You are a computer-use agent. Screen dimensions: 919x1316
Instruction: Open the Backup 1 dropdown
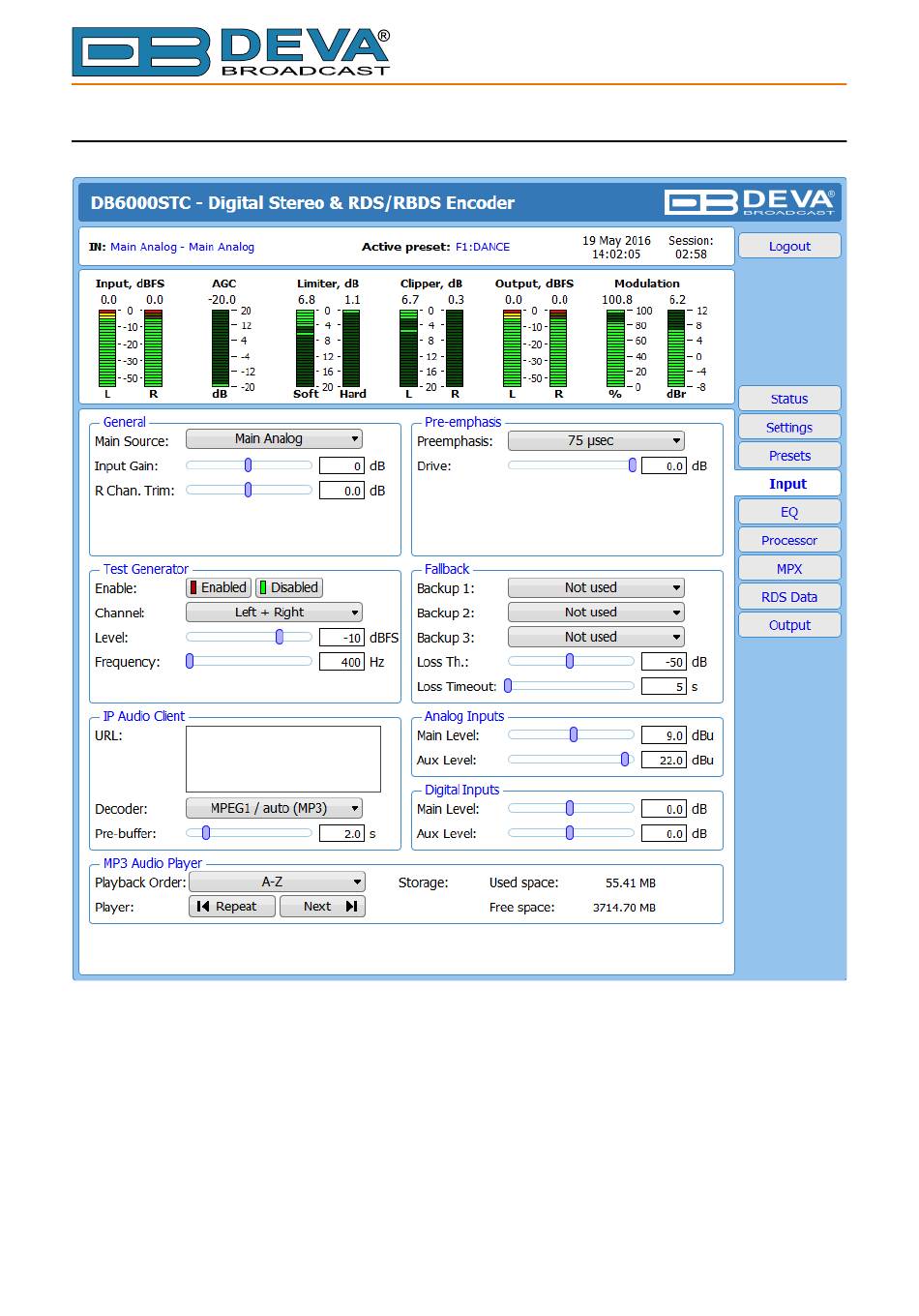click(x=596, y=587)
